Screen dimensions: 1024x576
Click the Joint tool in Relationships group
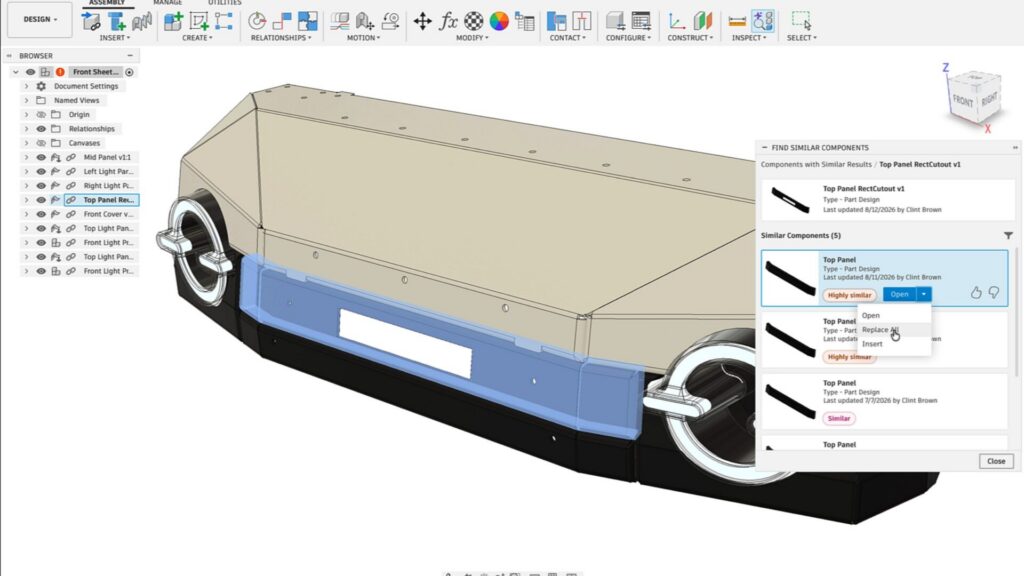coord(257,21)
